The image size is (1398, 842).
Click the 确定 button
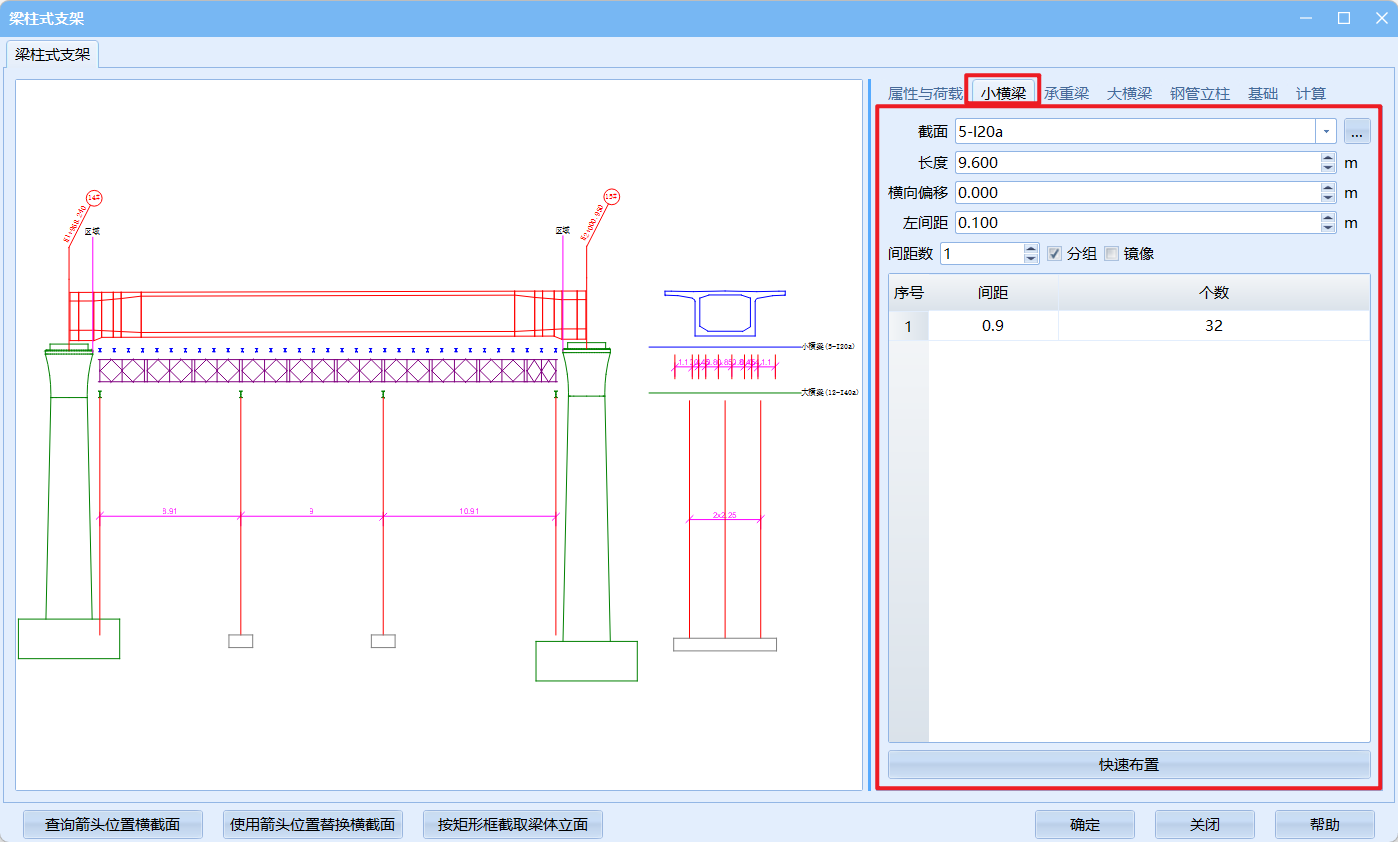click(x=1084, y=825)
